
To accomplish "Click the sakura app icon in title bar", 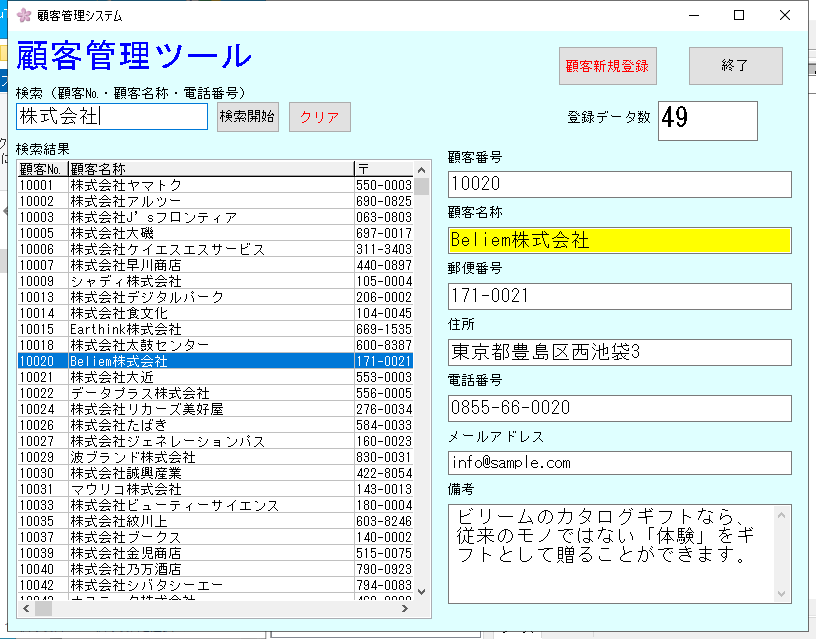I will point(24,15).
